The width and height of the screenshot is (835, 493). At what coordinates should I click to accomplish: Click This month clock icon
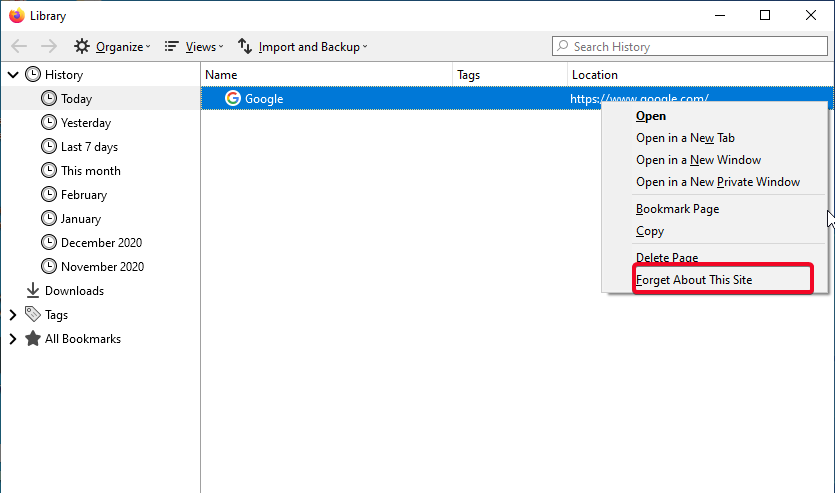[48, 170]
